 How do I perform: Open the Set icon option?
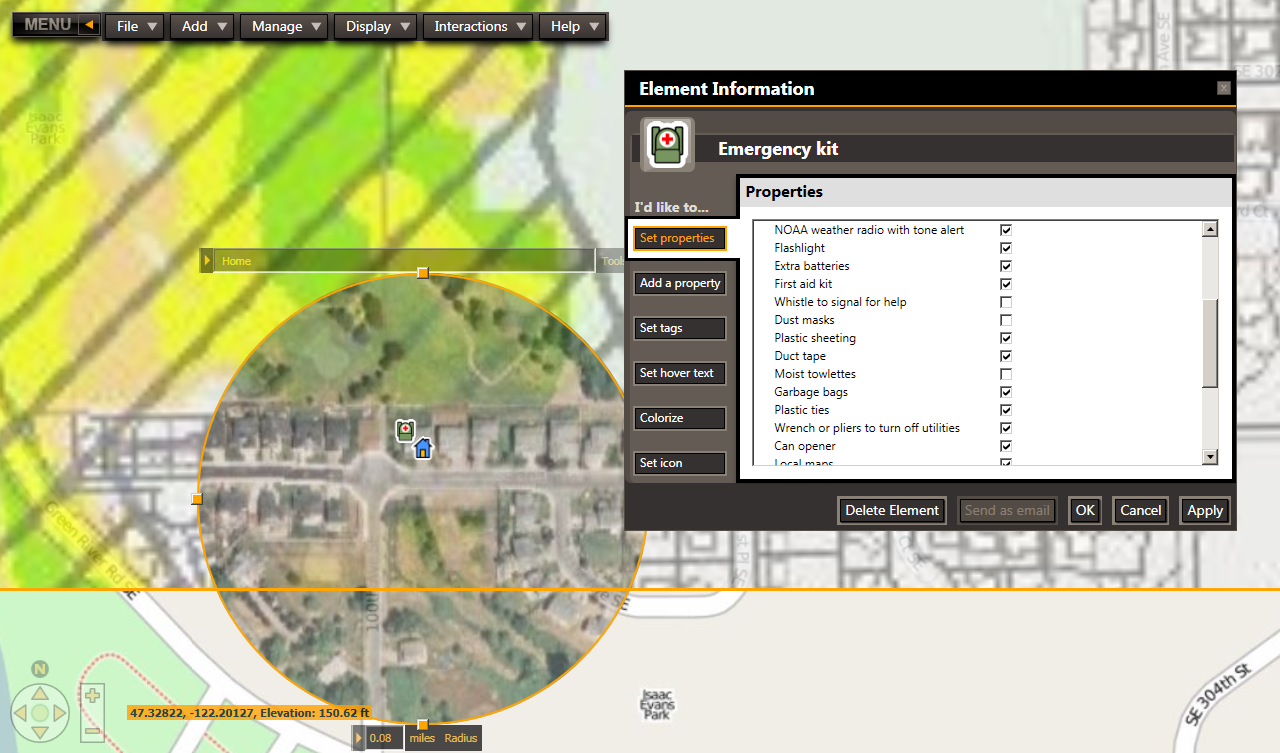point(680,463)
